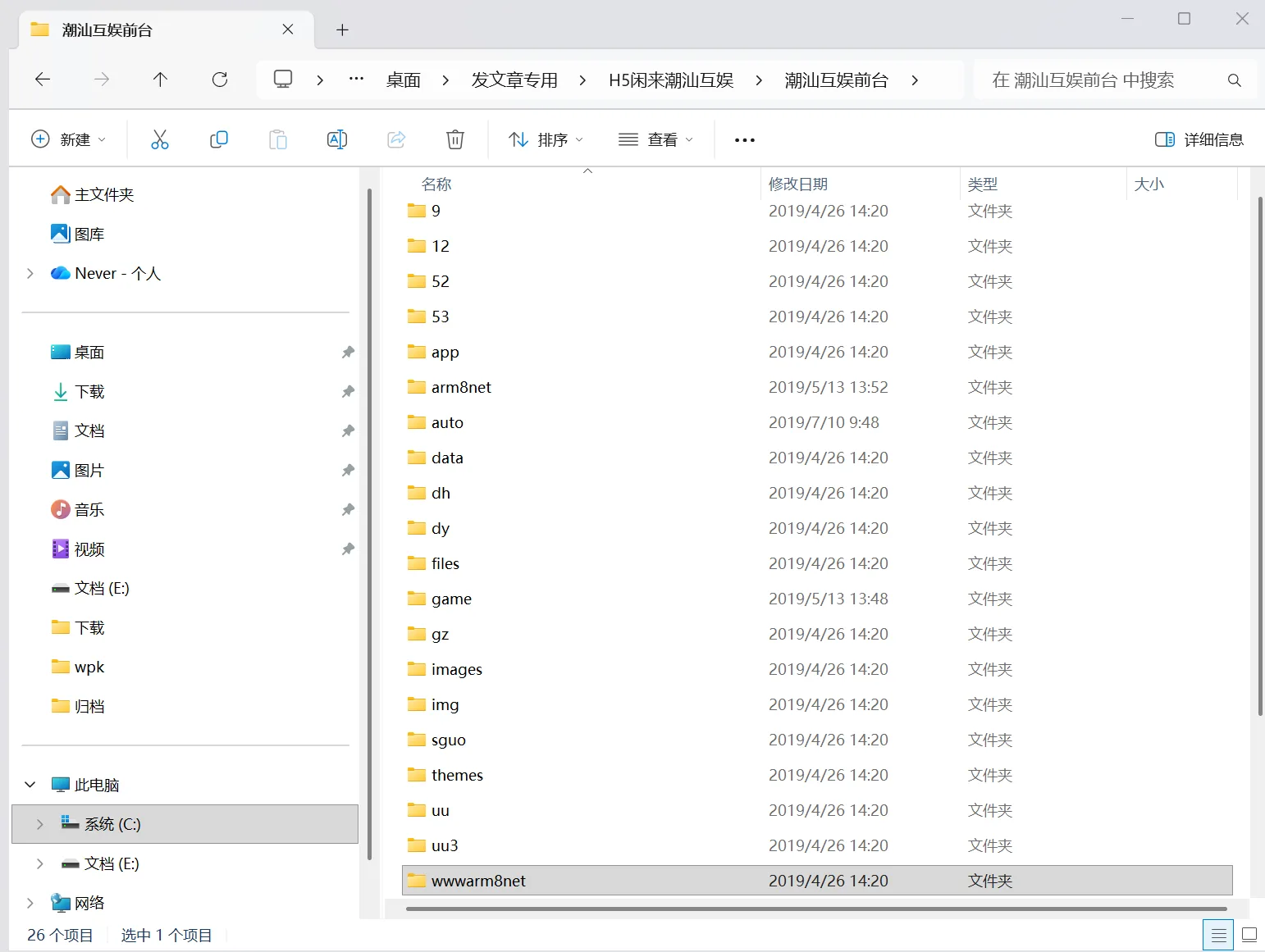Click the Rename icon in toolbar
Viewport: 1265px width, 952px height.
pos(337,139)
